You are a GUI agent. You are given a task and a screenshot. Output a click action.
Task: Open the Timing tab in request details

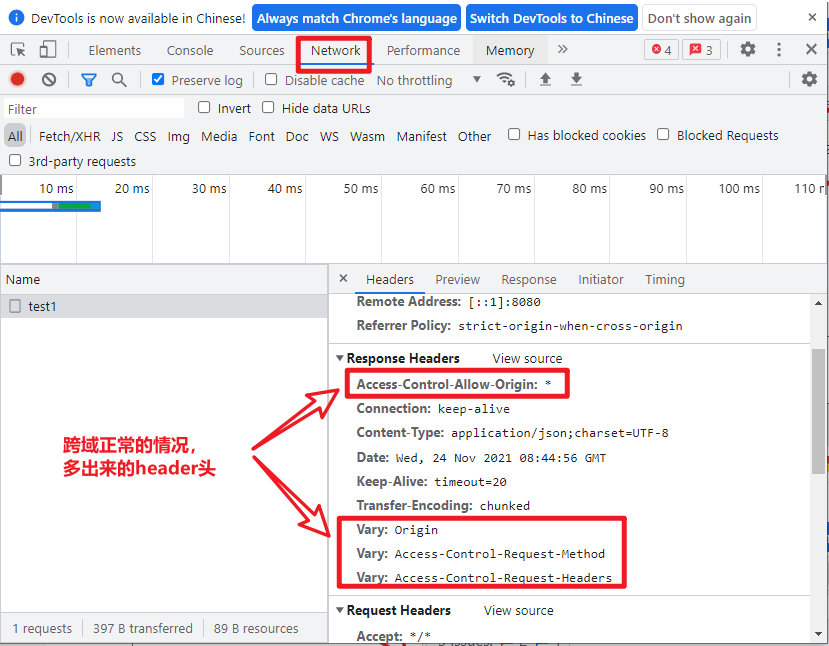tap(665, 280)
